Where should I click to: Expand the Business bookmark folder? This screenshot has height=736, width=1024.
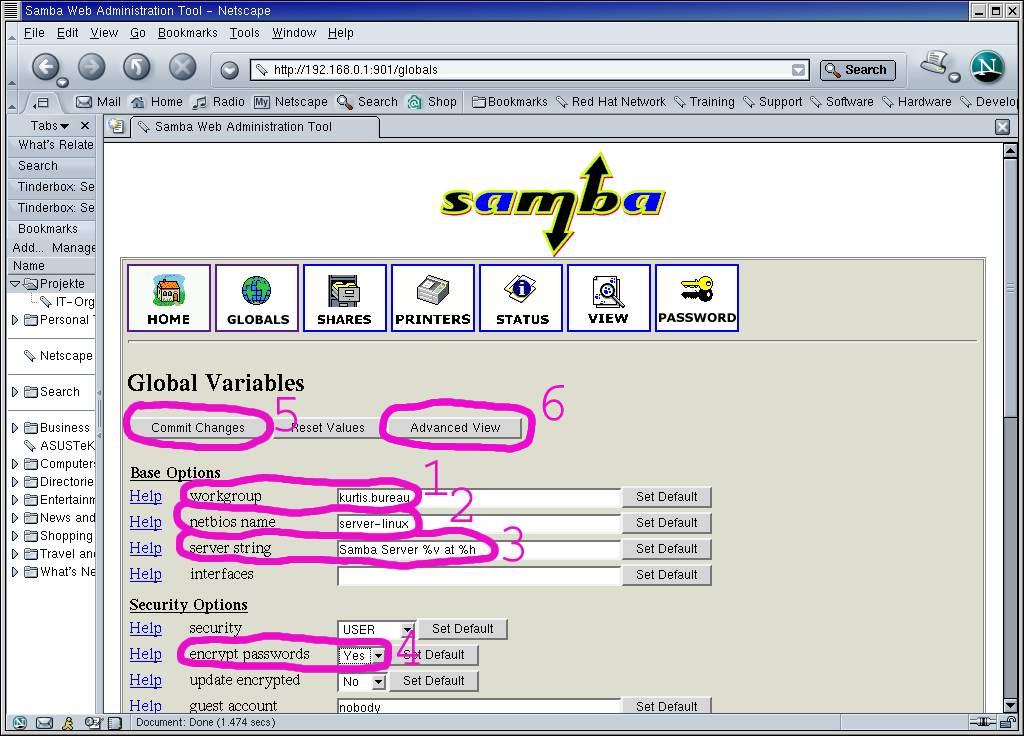click(15, 428)
